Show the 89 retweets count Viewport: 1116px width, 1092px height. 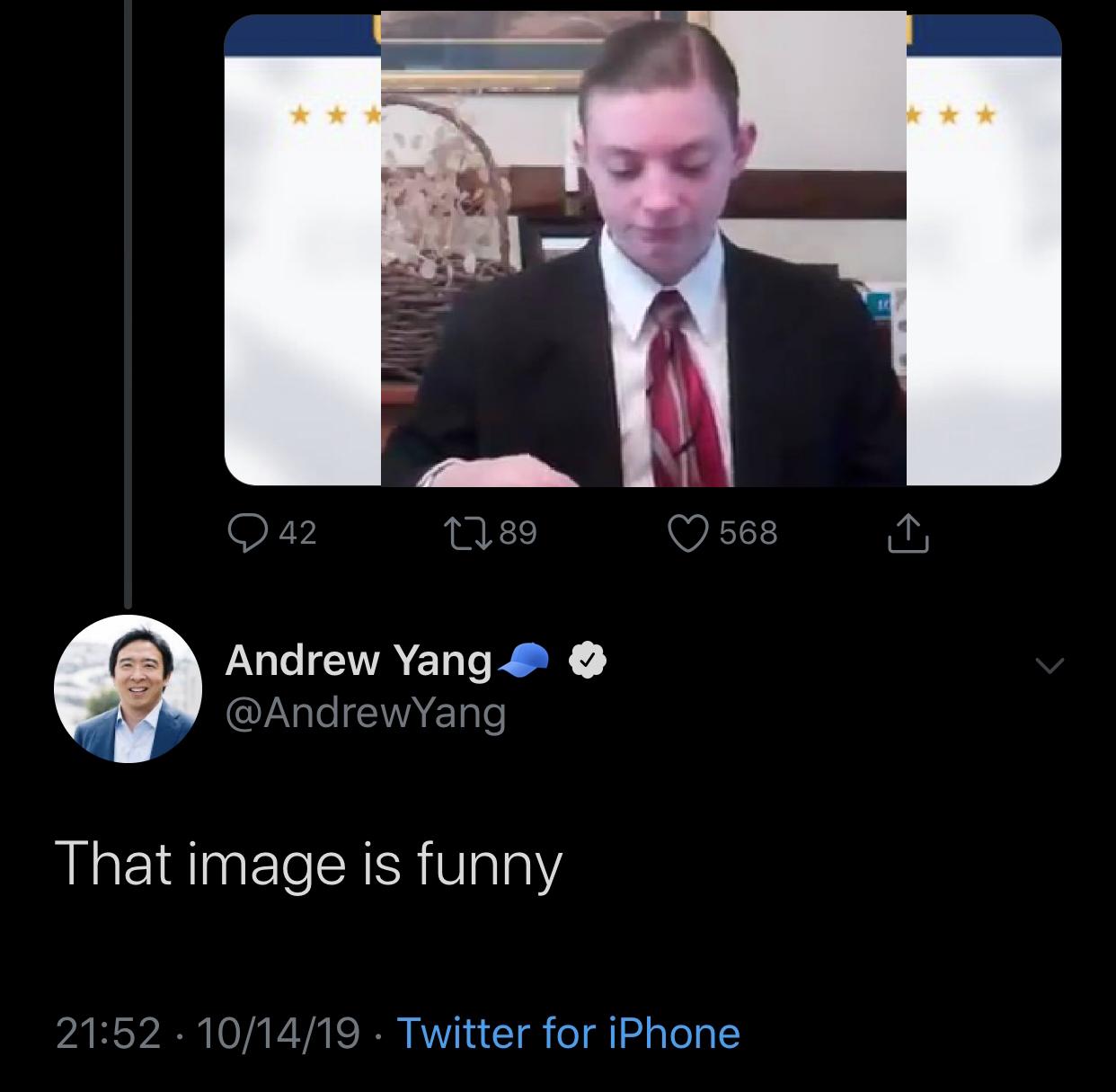pos(518,533)
